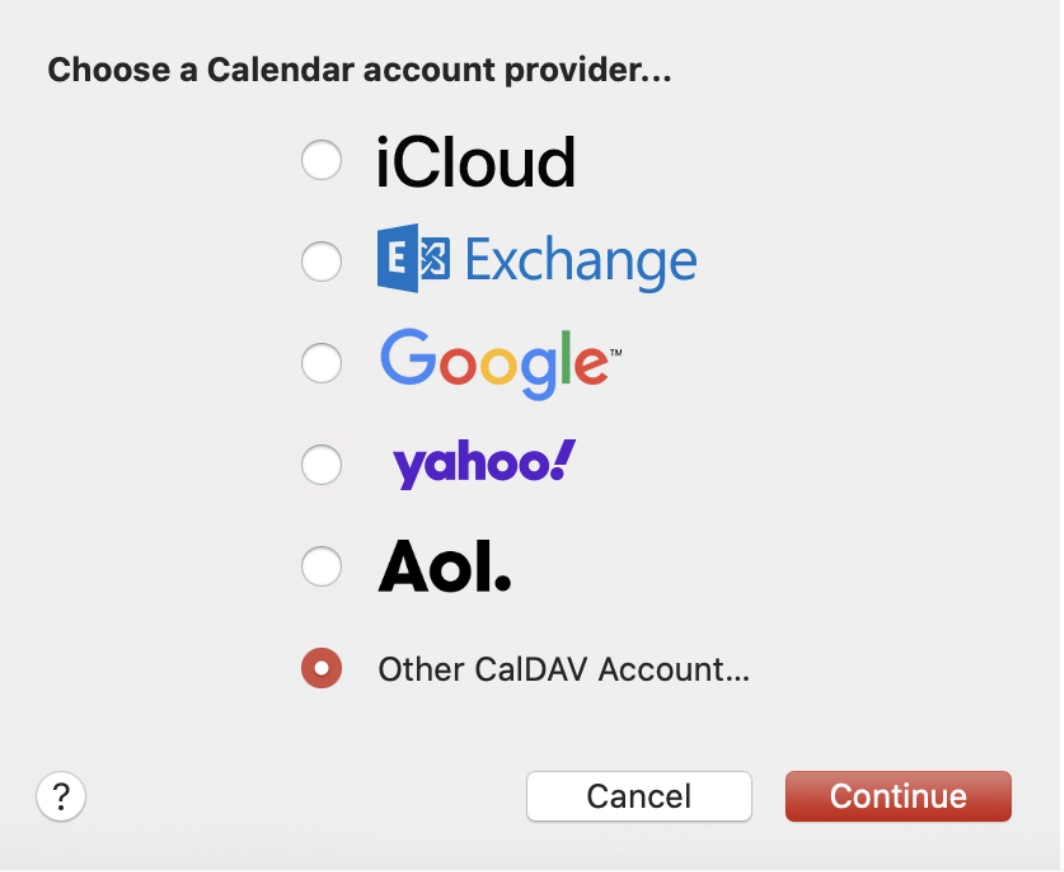The height and width of the screenshot is (872, 1064).
Task: Click the filled red radio indicator
Action: 321,668
